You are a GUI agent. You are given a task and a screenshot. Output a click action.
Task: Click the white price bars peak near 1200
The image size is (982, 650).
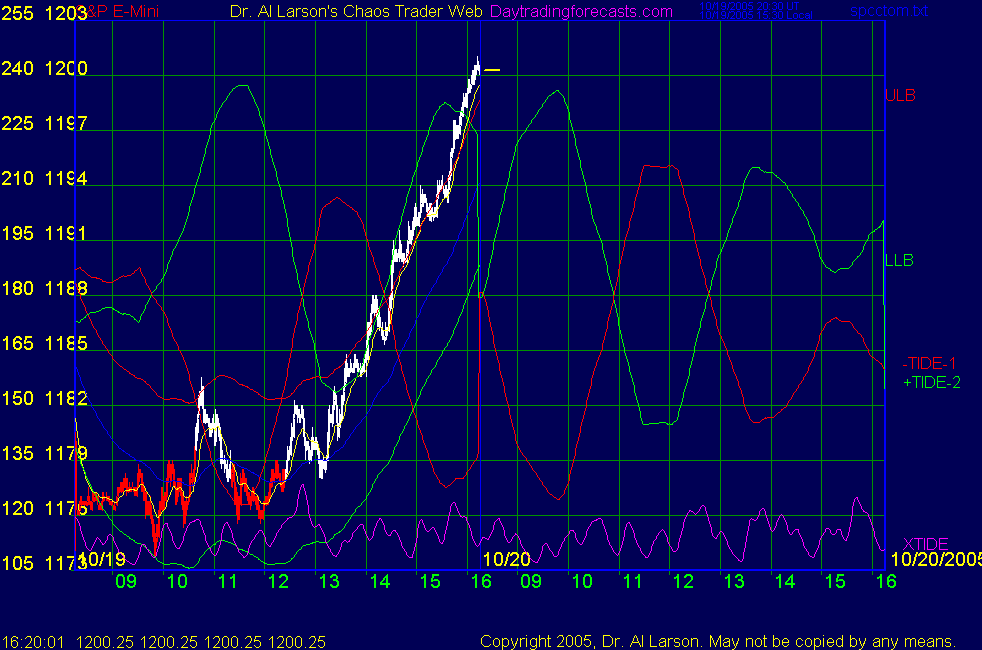tap(477, 66)
